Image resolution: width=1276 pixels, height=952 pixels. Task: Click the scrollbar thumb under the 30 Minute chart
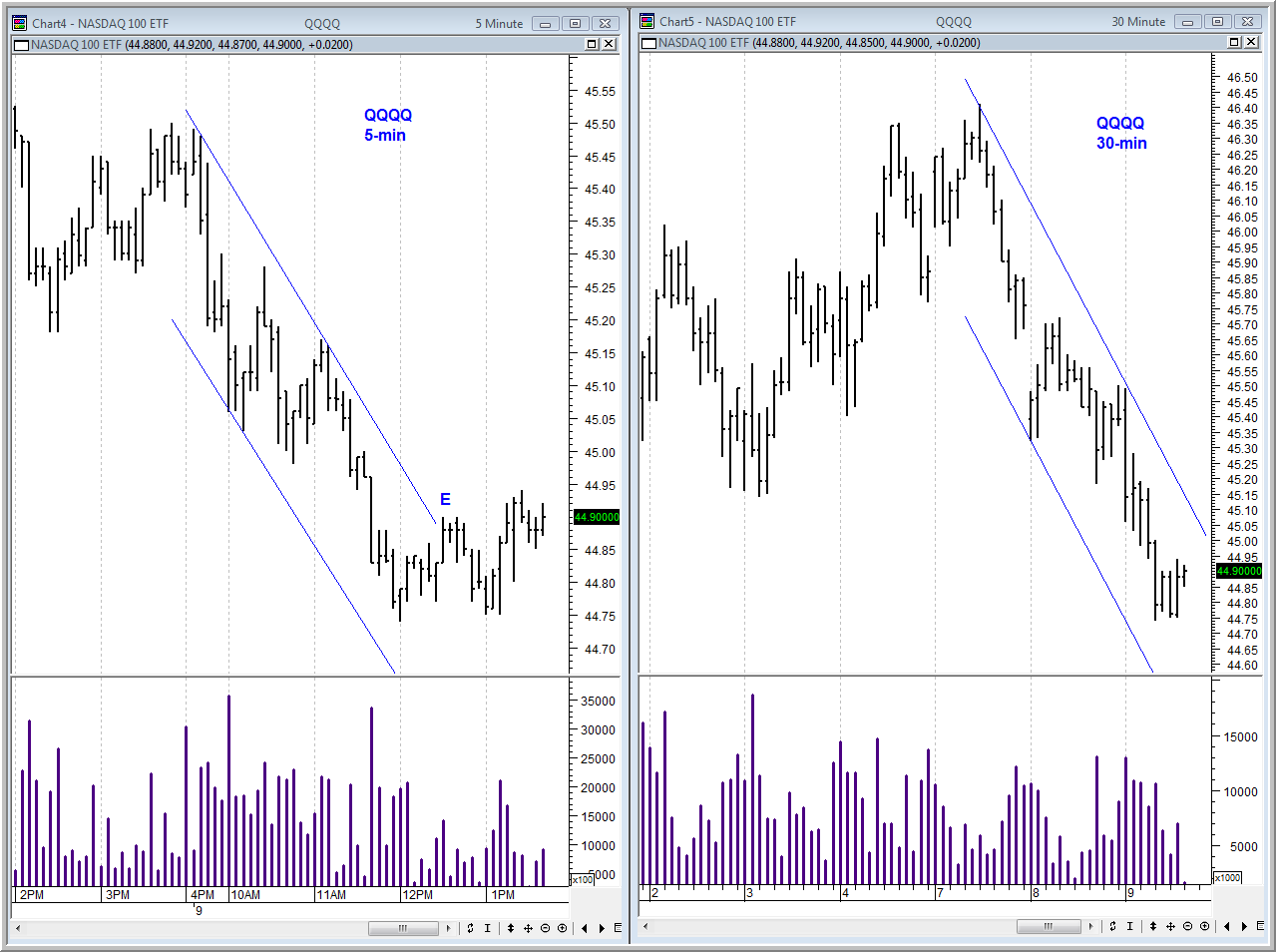pyautogui.click(x=1049, y=927)
